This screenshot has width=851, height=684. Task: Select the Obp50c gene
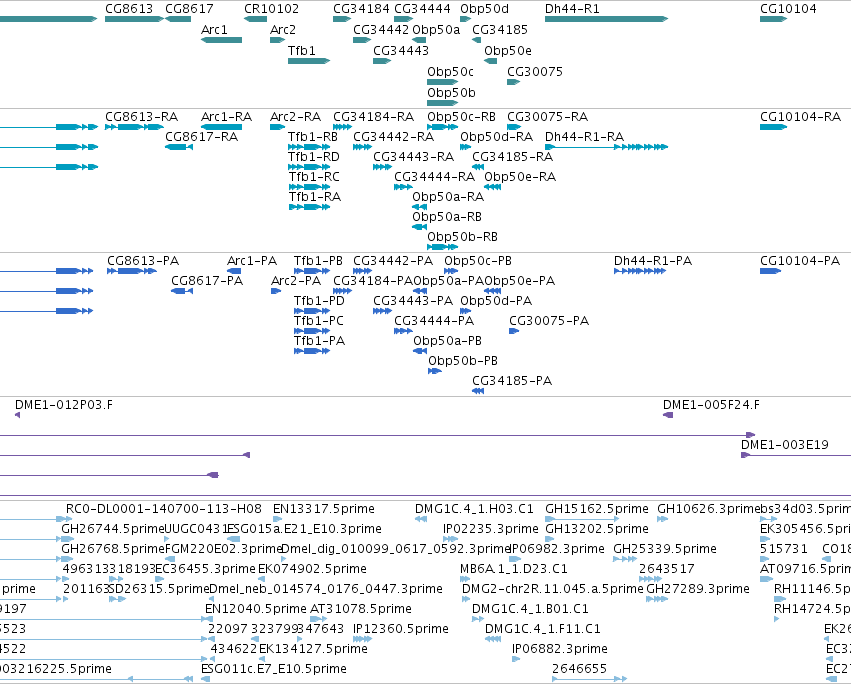442,82
